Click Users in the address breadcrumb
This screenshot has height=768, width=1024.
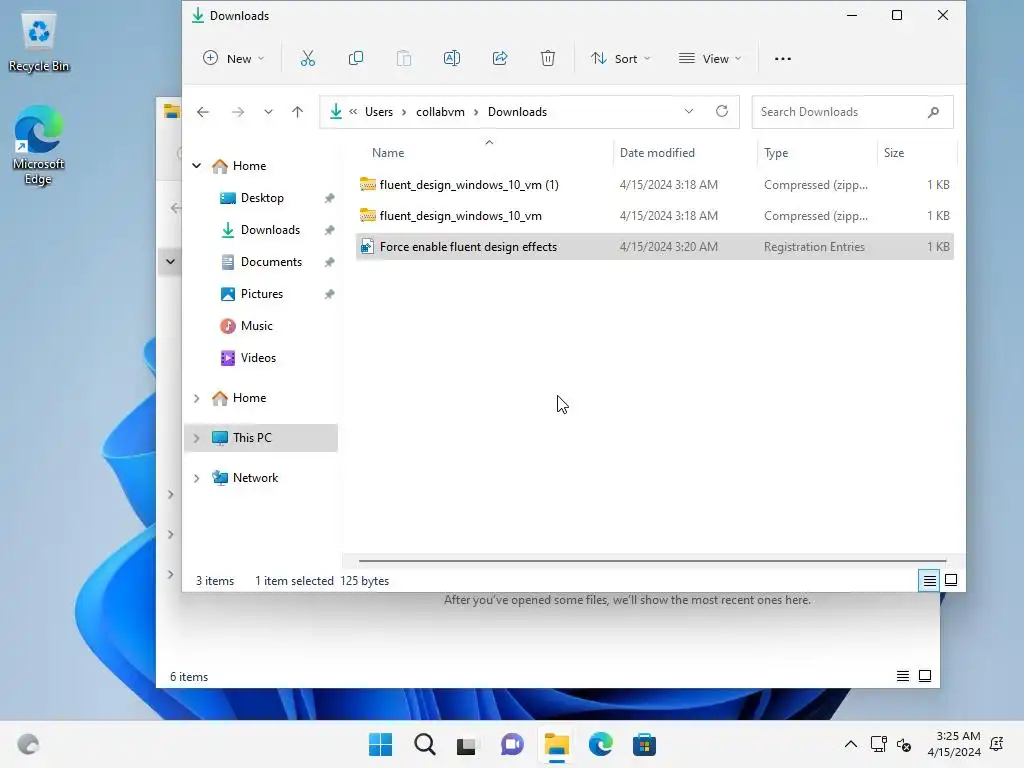(379, 112)
